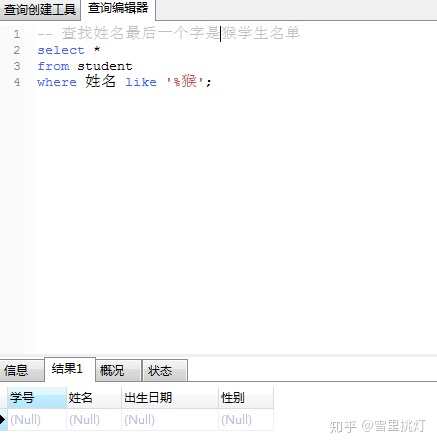Select the (Null) cell under 学号
Image resolution: width=437 pixels, height=446 pixels.
click(37, 420)
